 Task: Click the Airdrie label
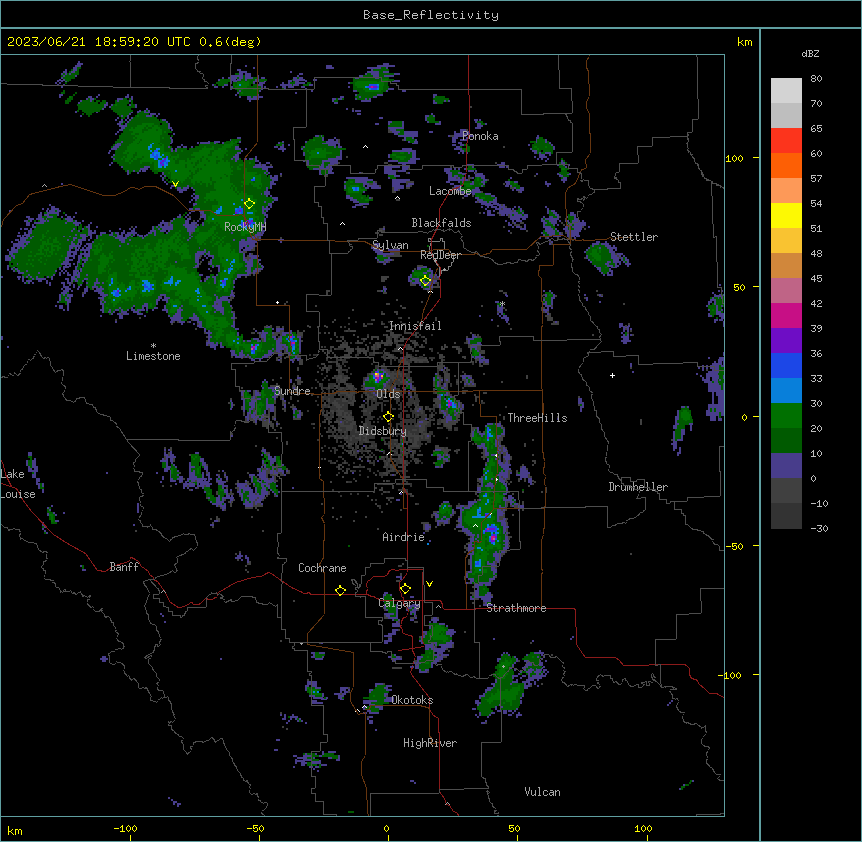point(404,537)
